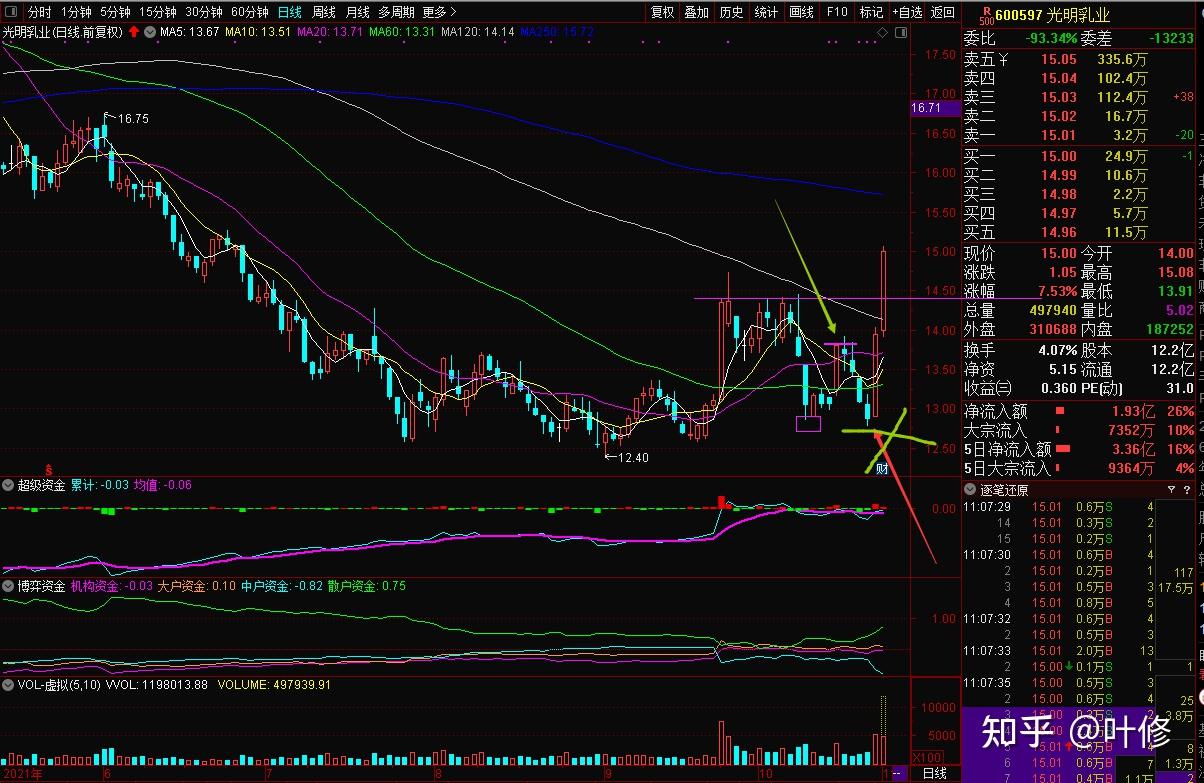Click the red up-arrow next to 光明乳业 title
The height and width of the screenshot is (783, 1204).
pos(133,32)
